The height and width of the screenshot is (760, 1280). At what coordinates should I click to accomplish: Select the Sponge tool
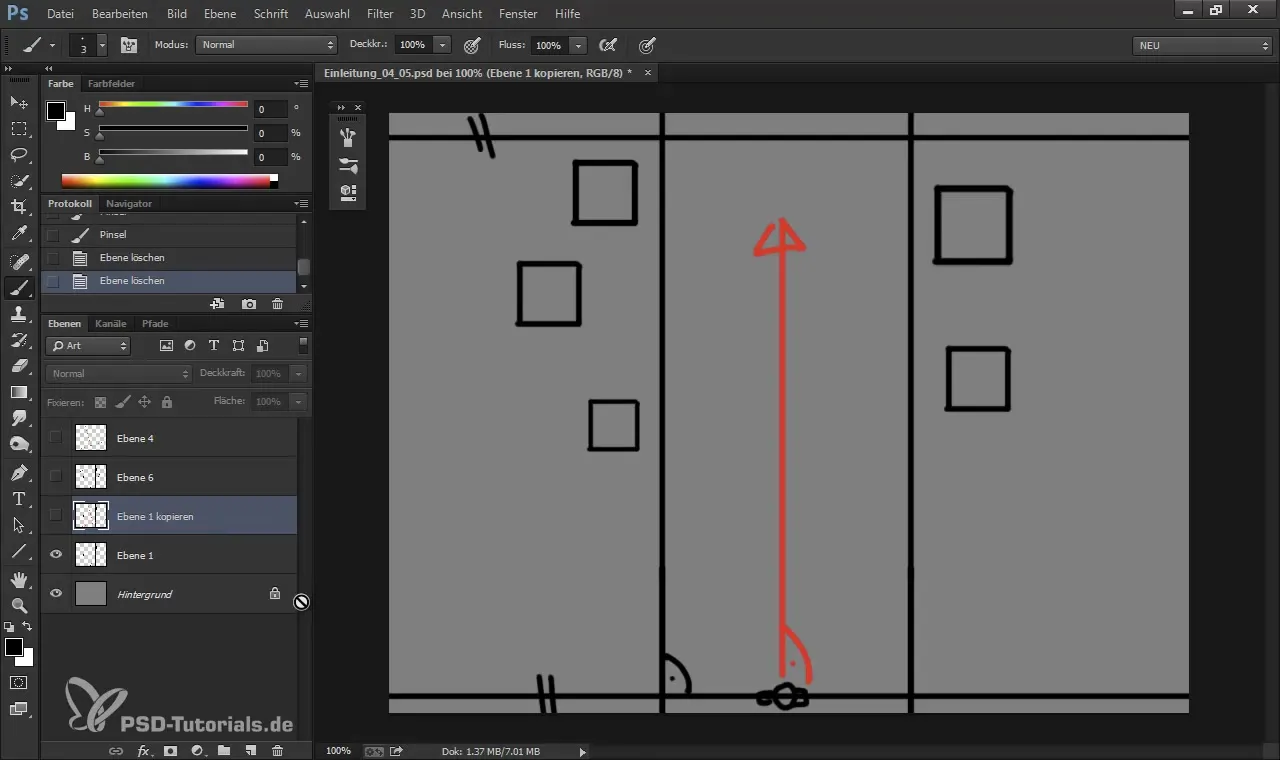coord(19,444)
